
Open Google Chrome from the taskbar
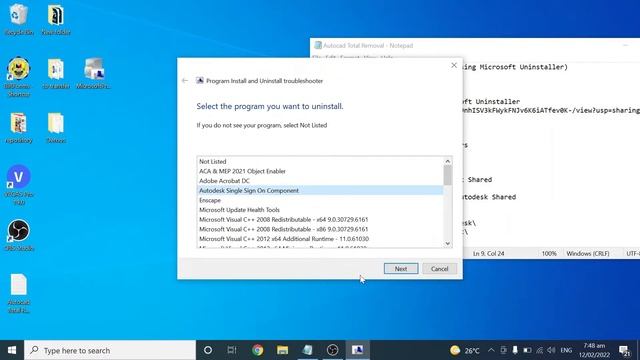(258, 350)
